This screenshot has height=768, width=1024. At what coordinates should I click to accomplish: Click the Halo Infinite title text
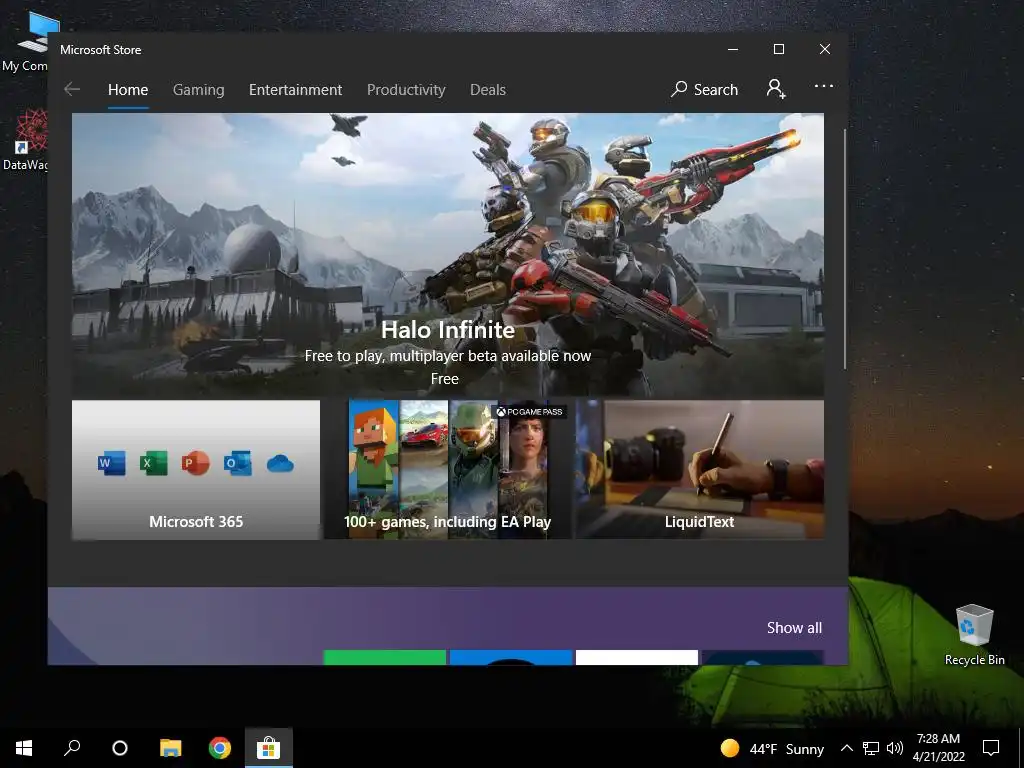pyautogui.click(x=448, y=330)
